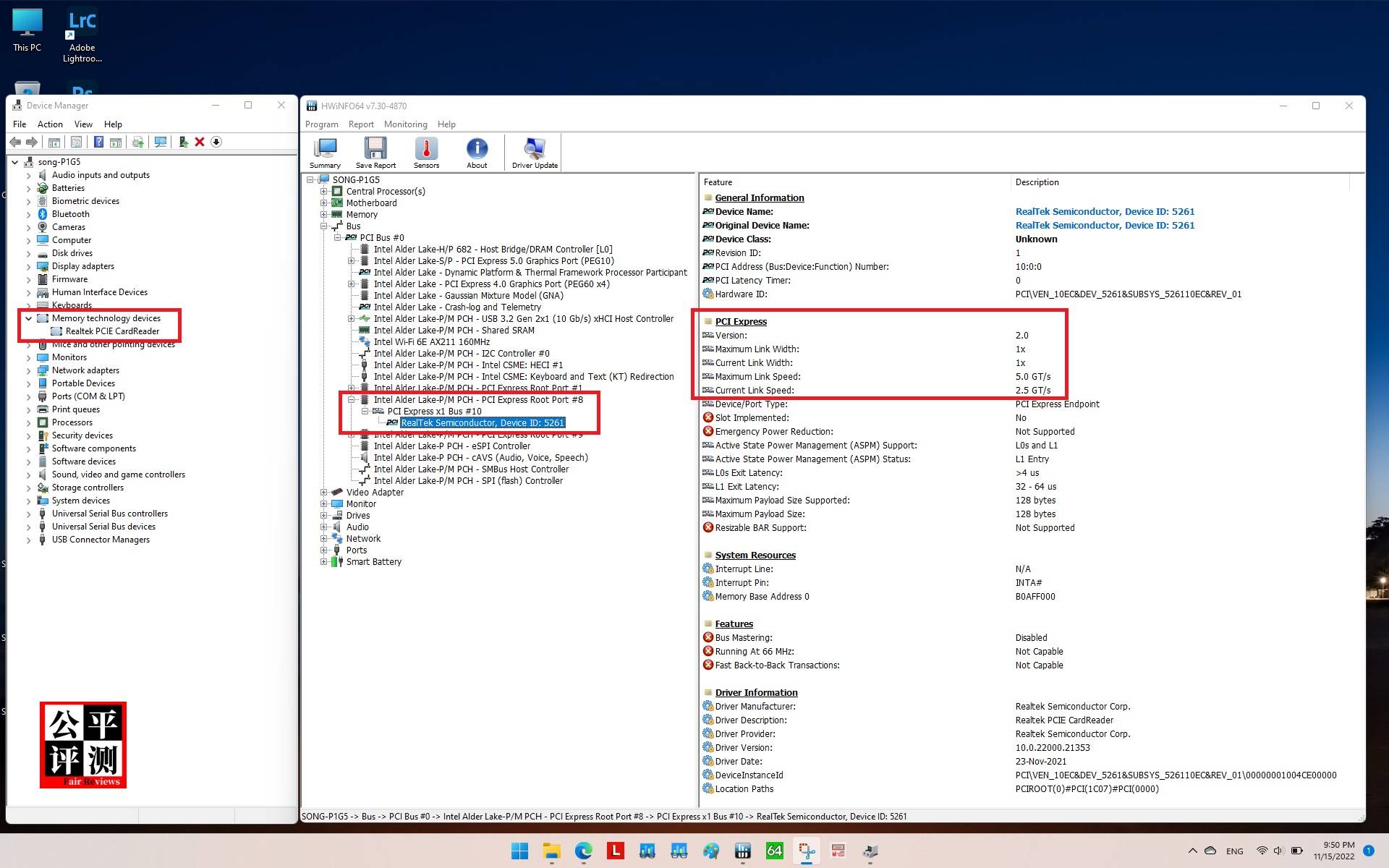Expand the Display adapters category
This screenshot has height=868, width=1389.
[29, 266]
